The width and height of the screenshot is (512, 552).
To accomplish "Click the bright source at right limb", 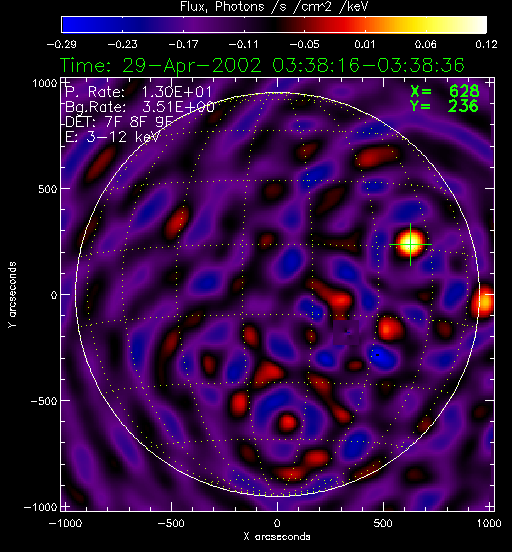I will 484,302.
